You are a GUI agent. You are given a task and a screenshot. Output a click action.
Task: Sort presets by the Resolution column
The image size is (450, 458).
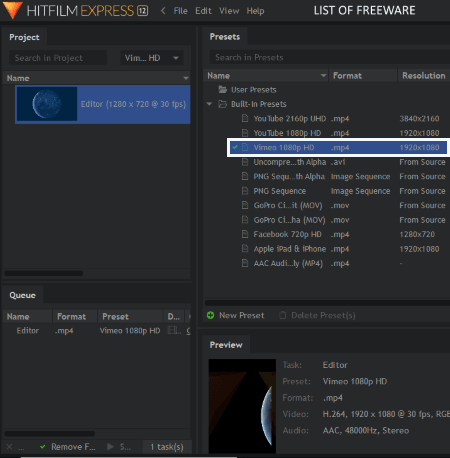pyautogui.click(x=424, y=76)
